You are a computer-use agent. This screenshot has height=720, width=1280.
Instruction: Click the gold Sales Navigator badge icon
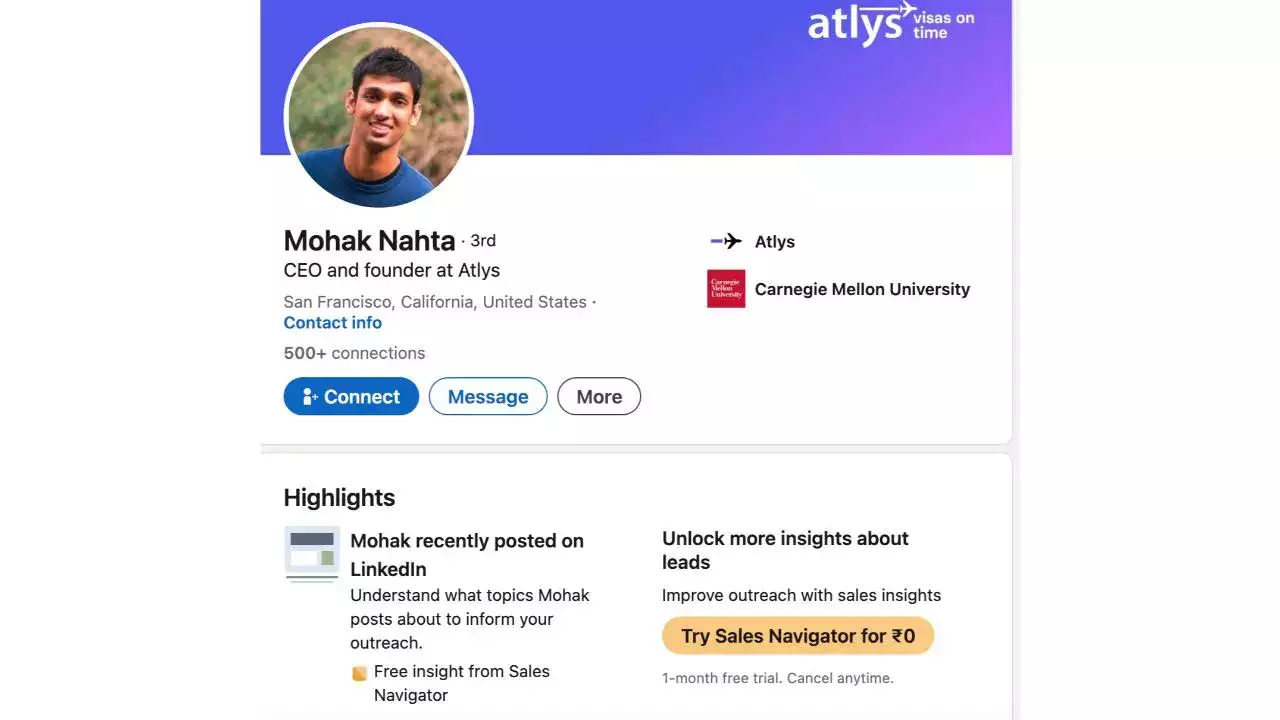pyautogui.click(x=360, y=673)
